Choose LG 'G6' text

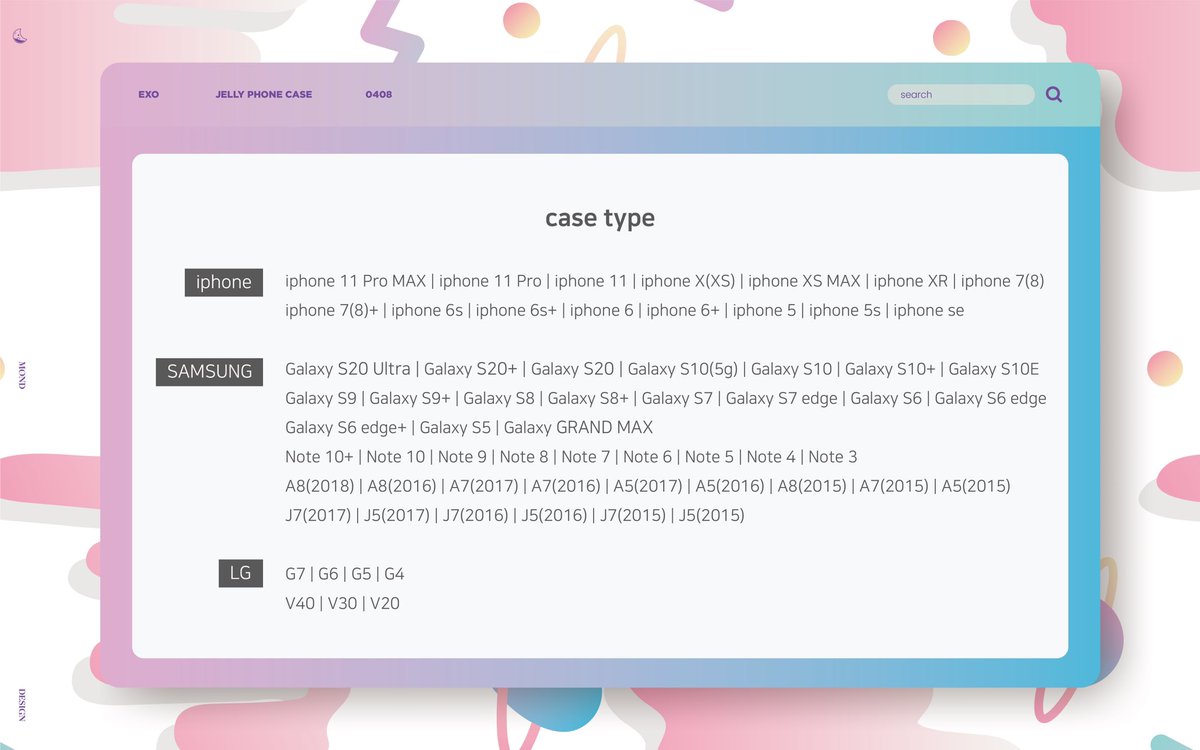(328, 574)
